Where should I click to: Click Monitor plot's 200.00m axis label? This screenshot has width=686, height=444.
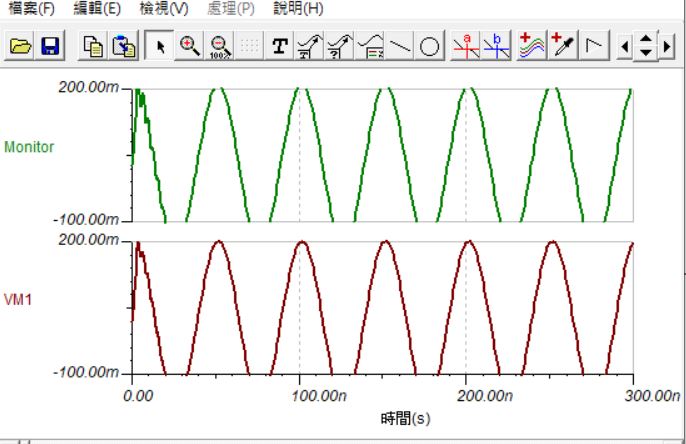pos(88,87)
